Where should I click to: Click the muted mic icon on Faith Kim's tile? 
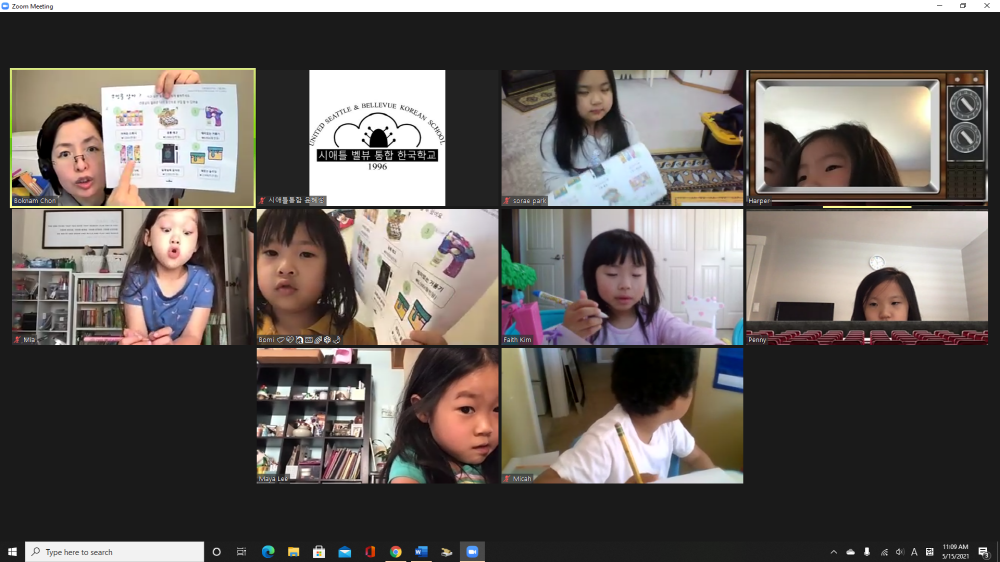[x=506, y=340]
